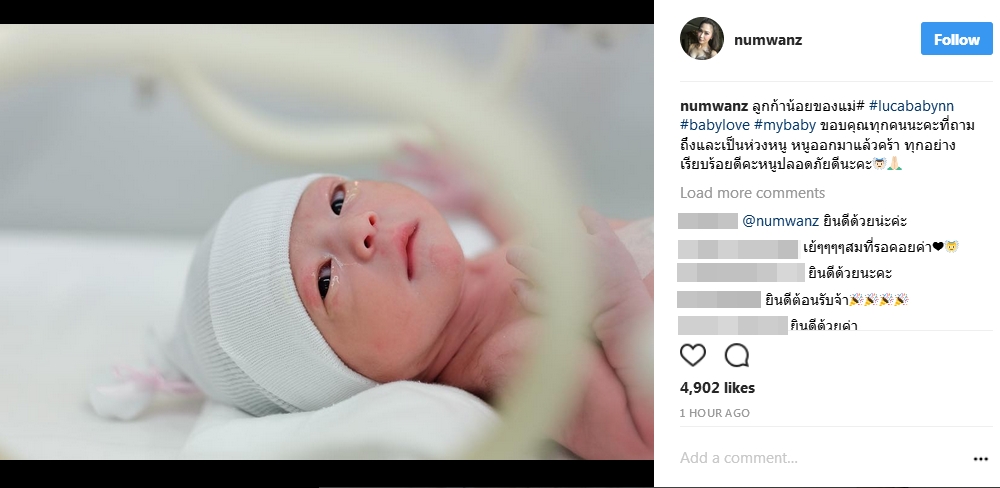Click the heart like icon

[x=693, y=355]
